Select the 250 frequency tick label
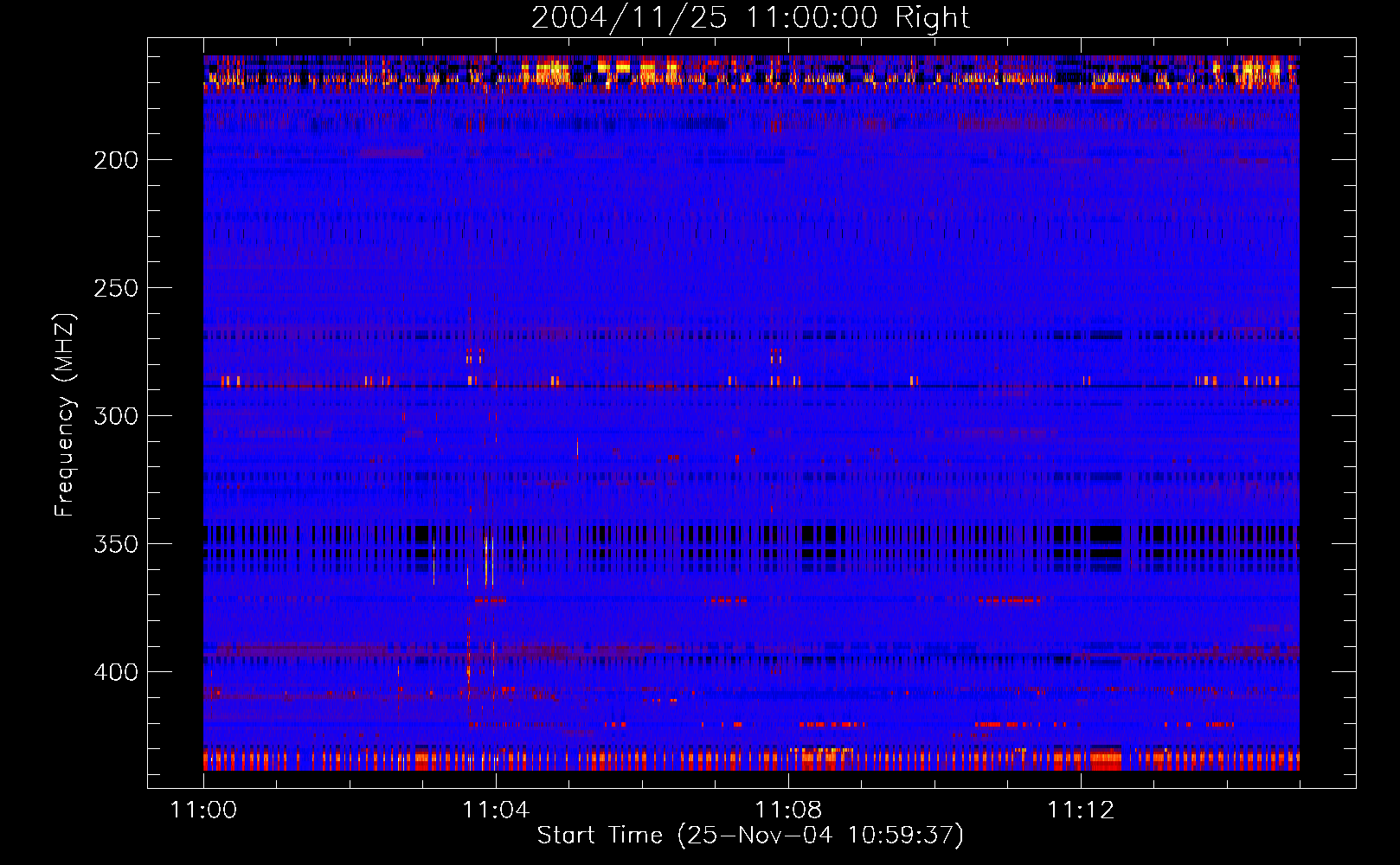The image size is (1400, 865). (116, 288)
